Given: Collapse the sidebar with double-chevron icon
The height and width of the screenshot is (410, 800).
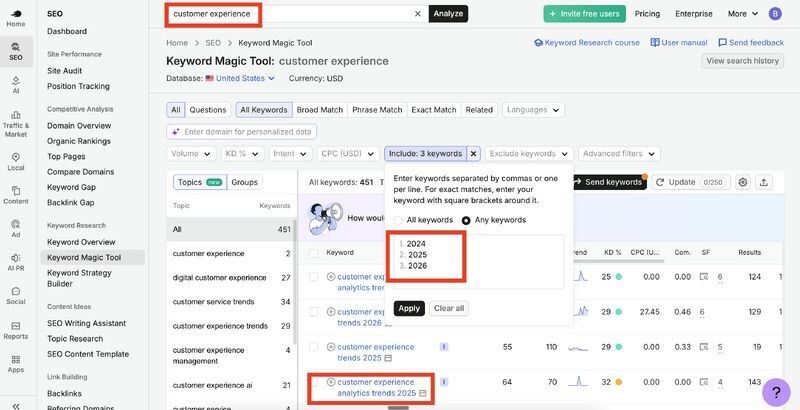Looking at the screenshot, I should [x=16, y=406].
